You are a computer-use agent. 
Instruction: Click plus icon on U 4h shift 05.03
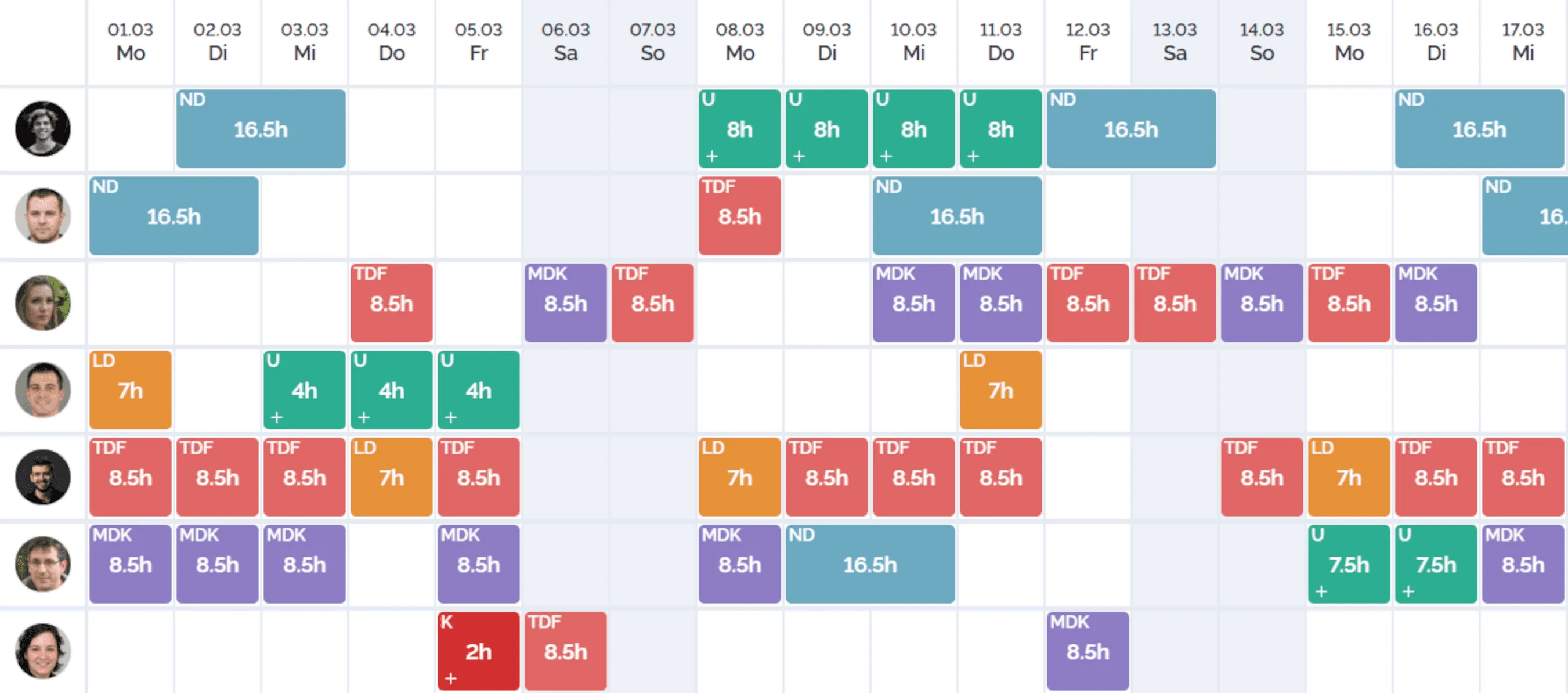[x=450, y=418]
